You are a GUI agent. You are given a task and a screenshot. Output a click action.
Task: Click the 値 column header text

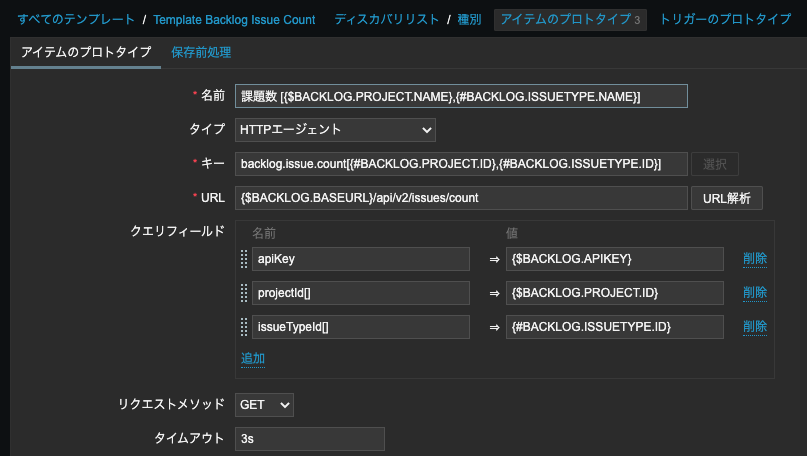tap(512, 233)
